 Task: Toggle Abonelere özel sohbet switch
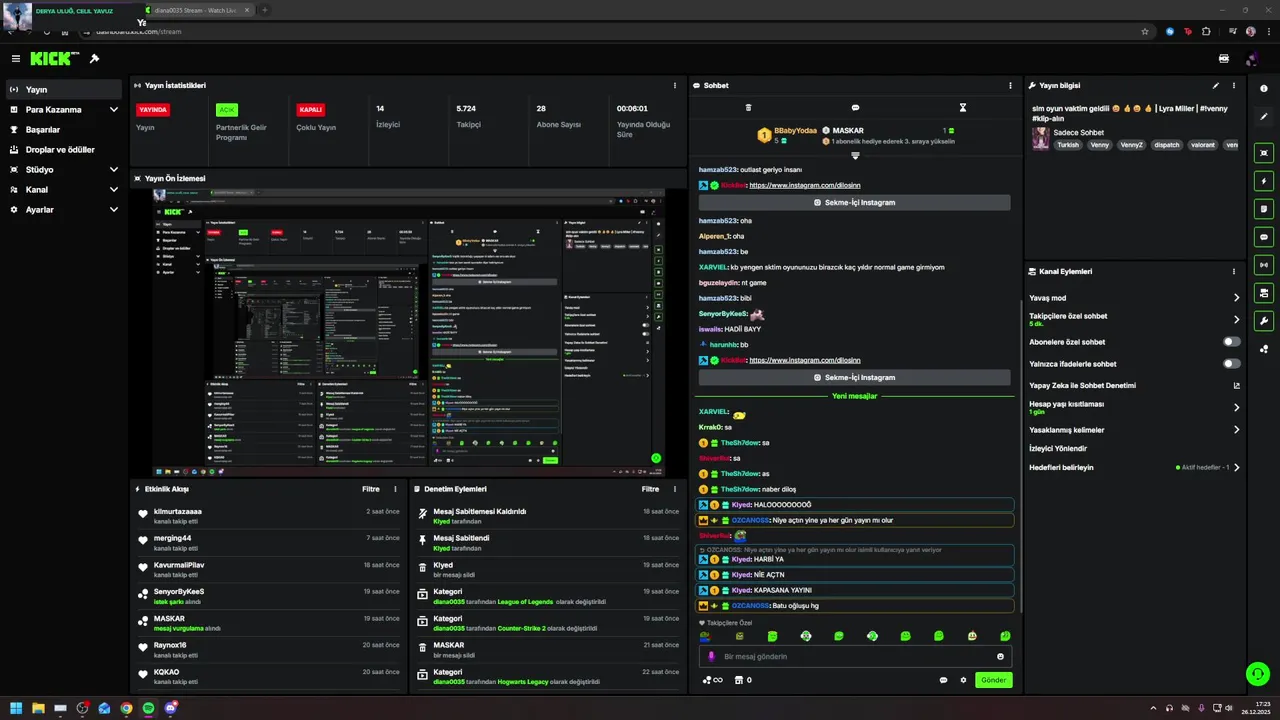pyautogui.click(x=1232, y=342)
